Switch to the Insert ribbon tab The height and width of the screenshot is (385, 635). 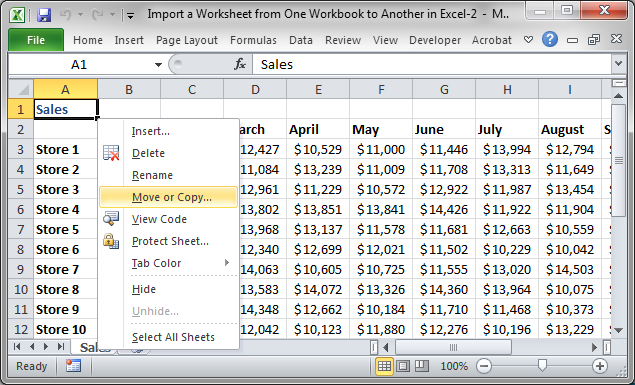129,40
